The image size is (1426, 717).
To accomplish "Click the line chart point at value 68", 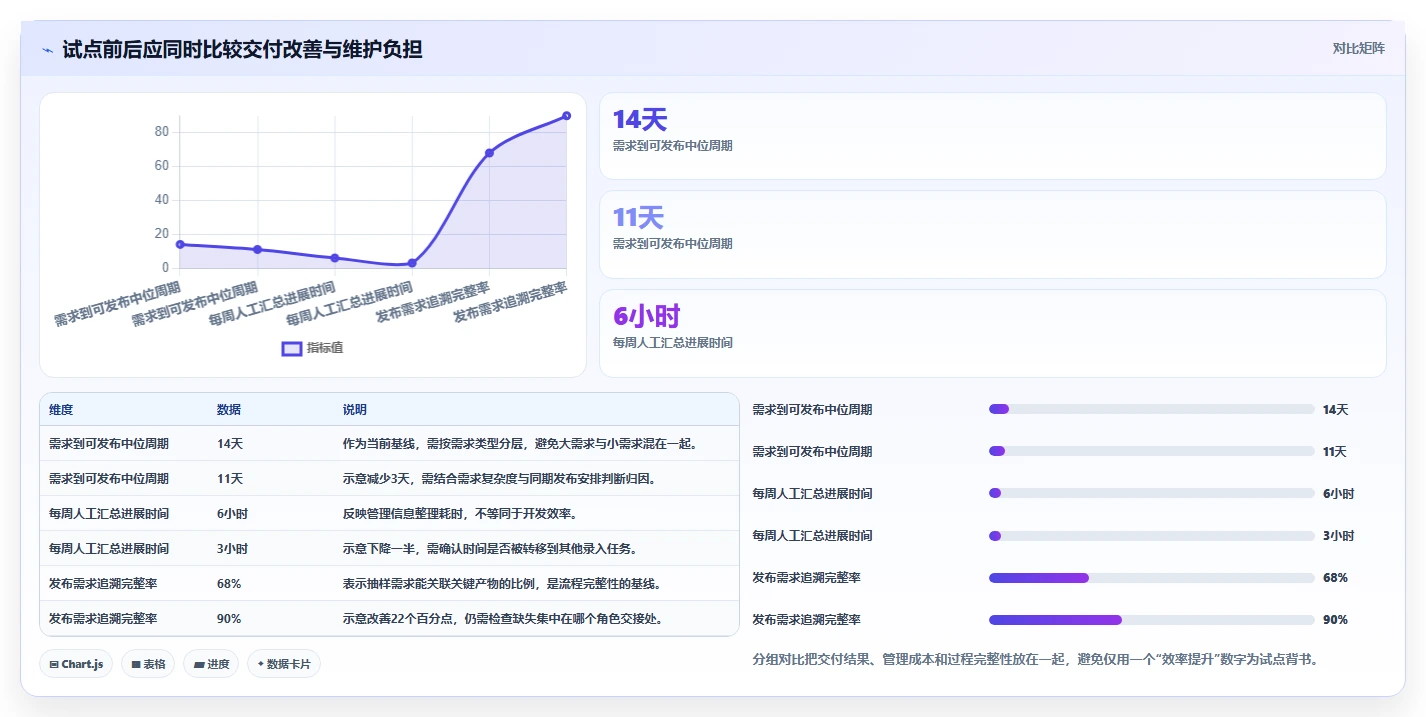I will [x=489, y=153].
